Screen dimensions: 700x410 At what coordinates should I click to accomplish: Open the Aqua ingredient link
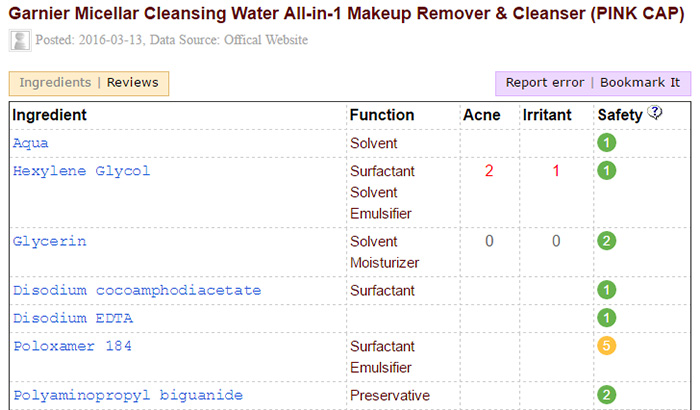[x=30, y=143]
